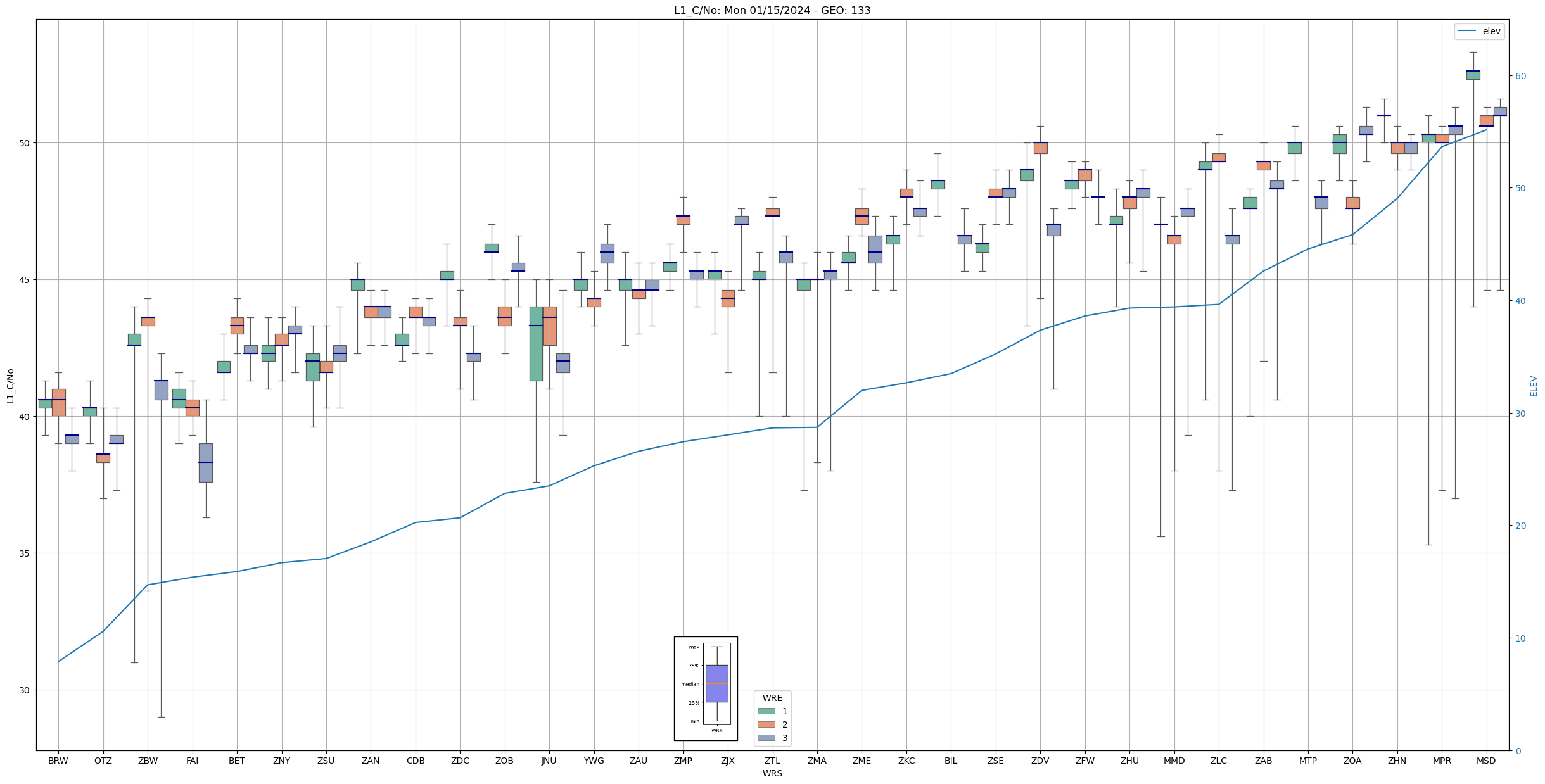
Task: Click the ZMA station label
Action: tap(817, 761)
